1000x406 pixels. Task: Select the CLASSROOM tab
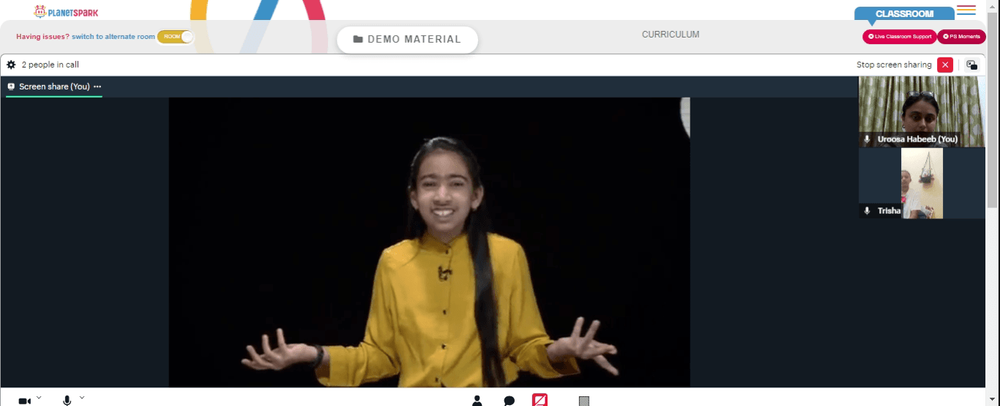click(x=904, y=13)
